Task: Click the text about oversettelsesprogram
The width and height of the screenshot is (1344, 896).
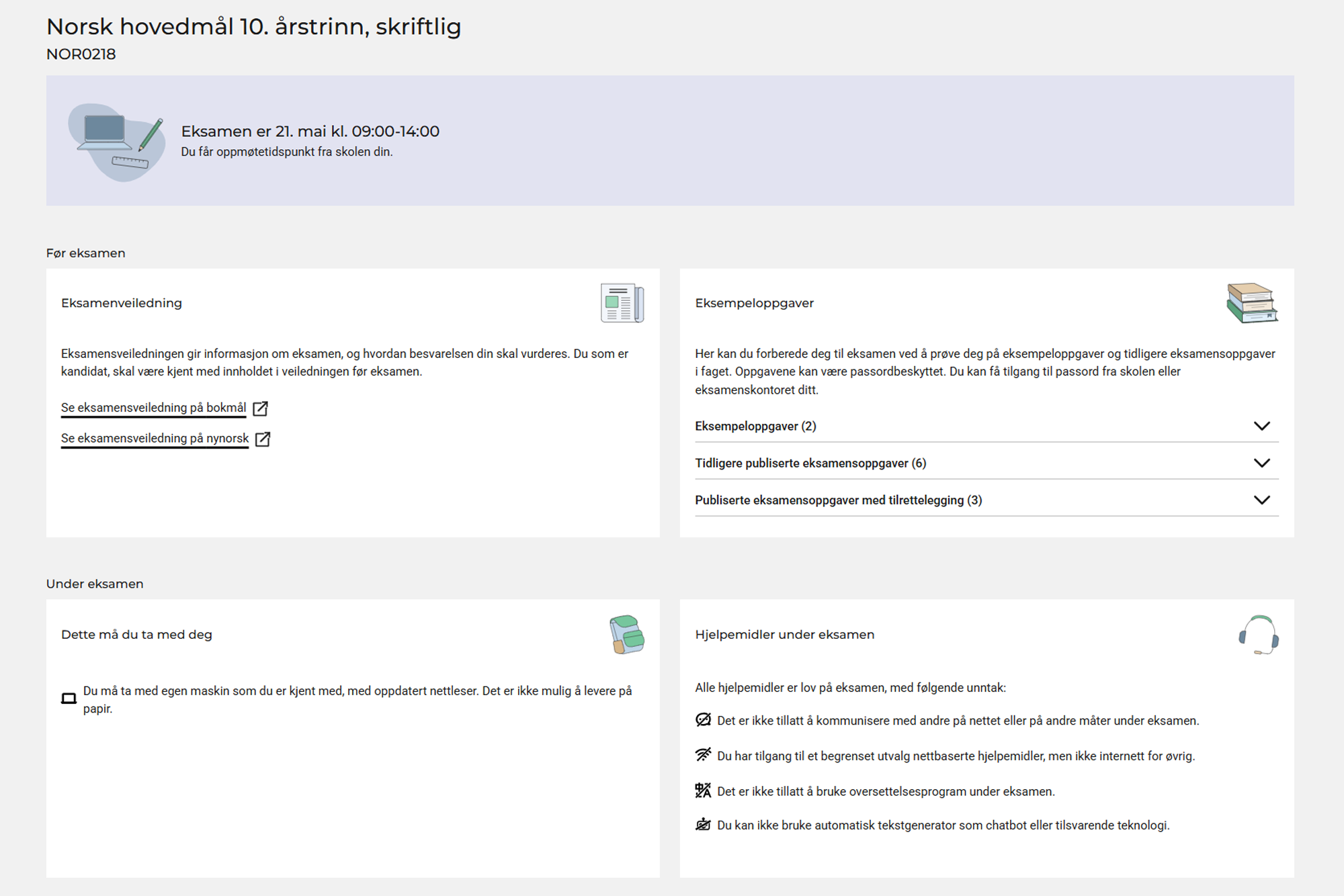Action: coord(886,791)
